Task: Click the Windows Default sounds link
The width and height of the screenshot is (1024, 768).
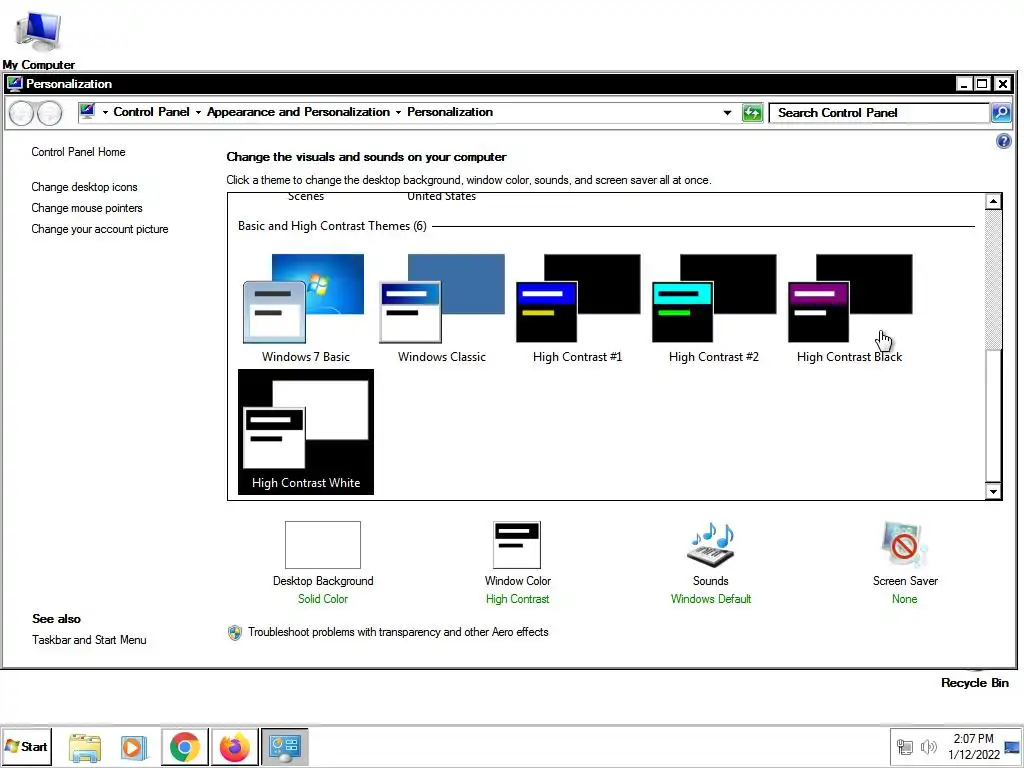Action: tap(711, 599)
